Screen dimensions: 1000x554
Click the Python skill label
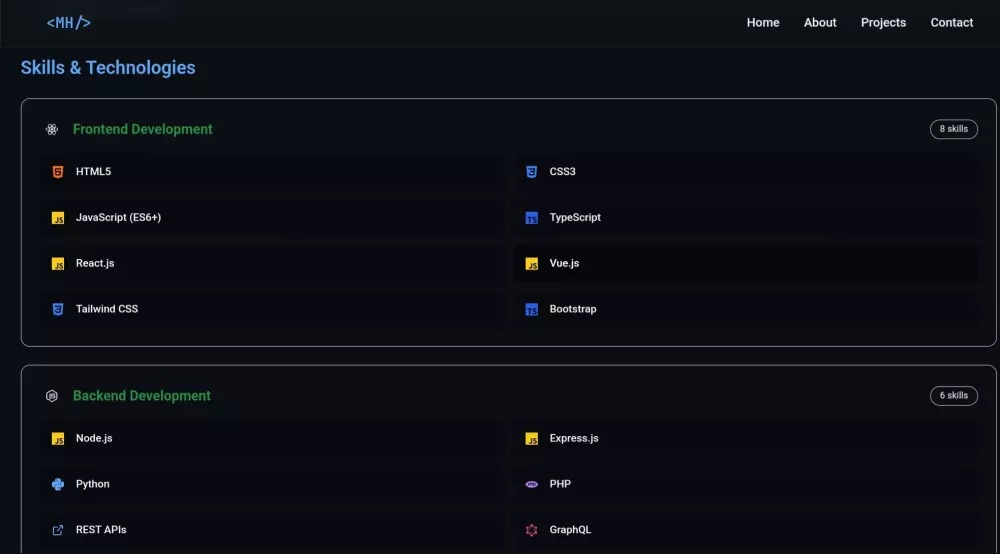tap(92, 485)
